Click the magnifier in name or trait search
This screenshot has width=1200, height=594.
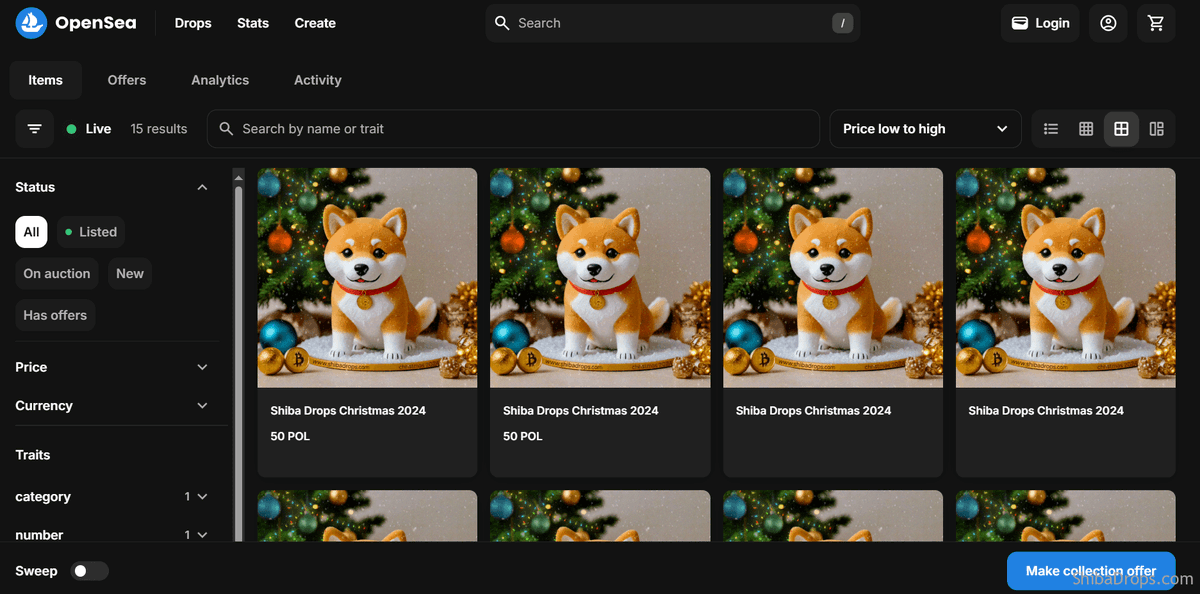pyautogui.click(x=226, y=129)
